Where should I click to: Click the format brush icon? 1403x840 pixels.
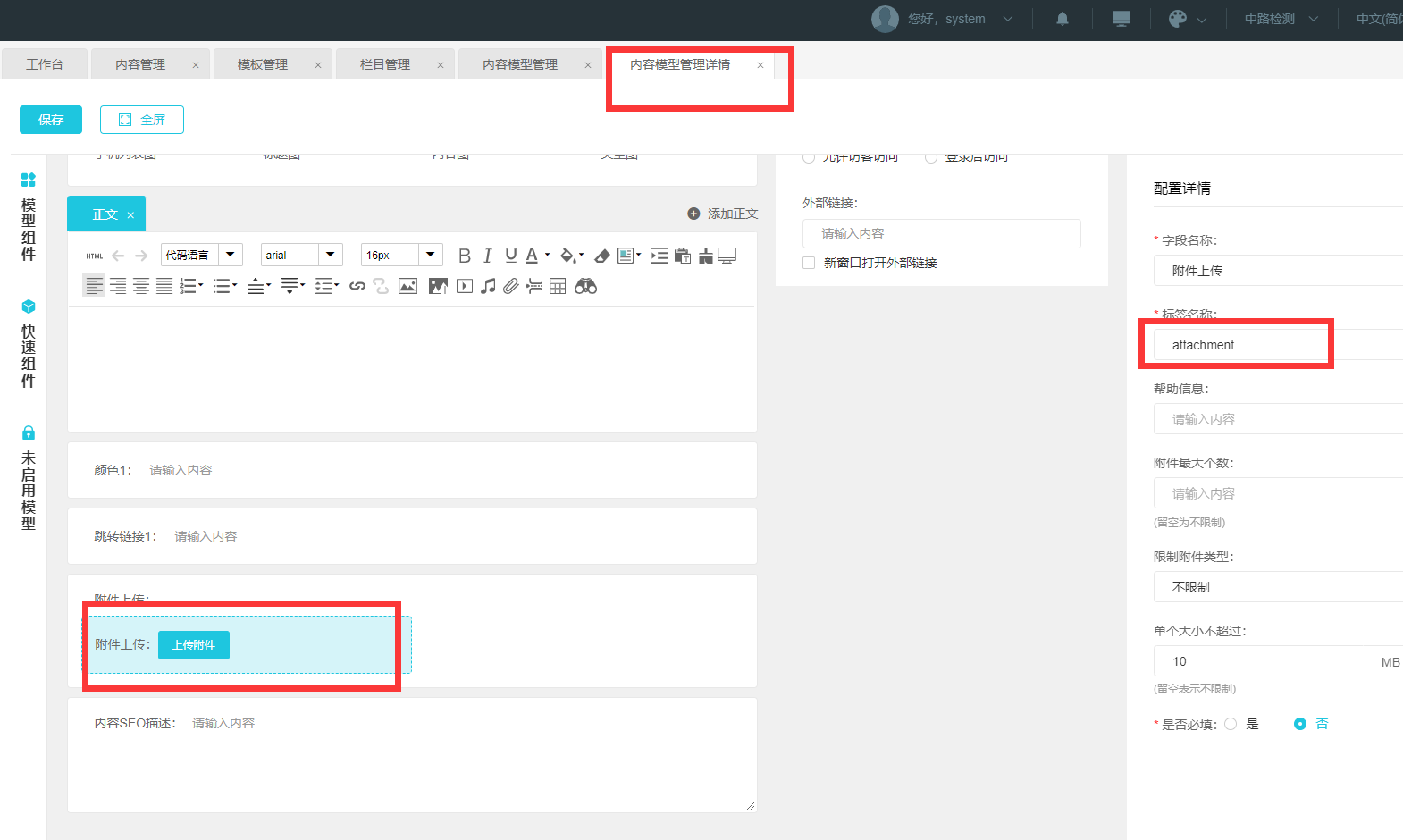coord(706,256)
